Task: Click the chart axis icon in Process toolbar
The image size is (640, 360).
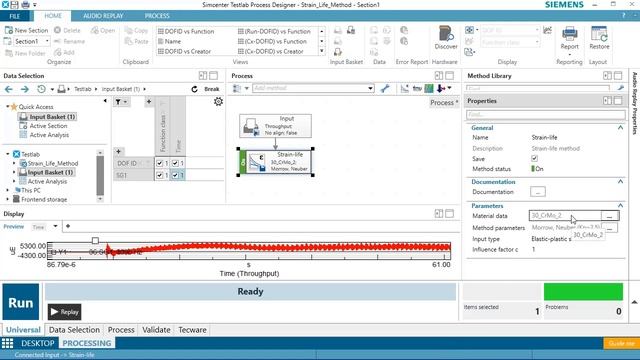Action: coord(404,88)
